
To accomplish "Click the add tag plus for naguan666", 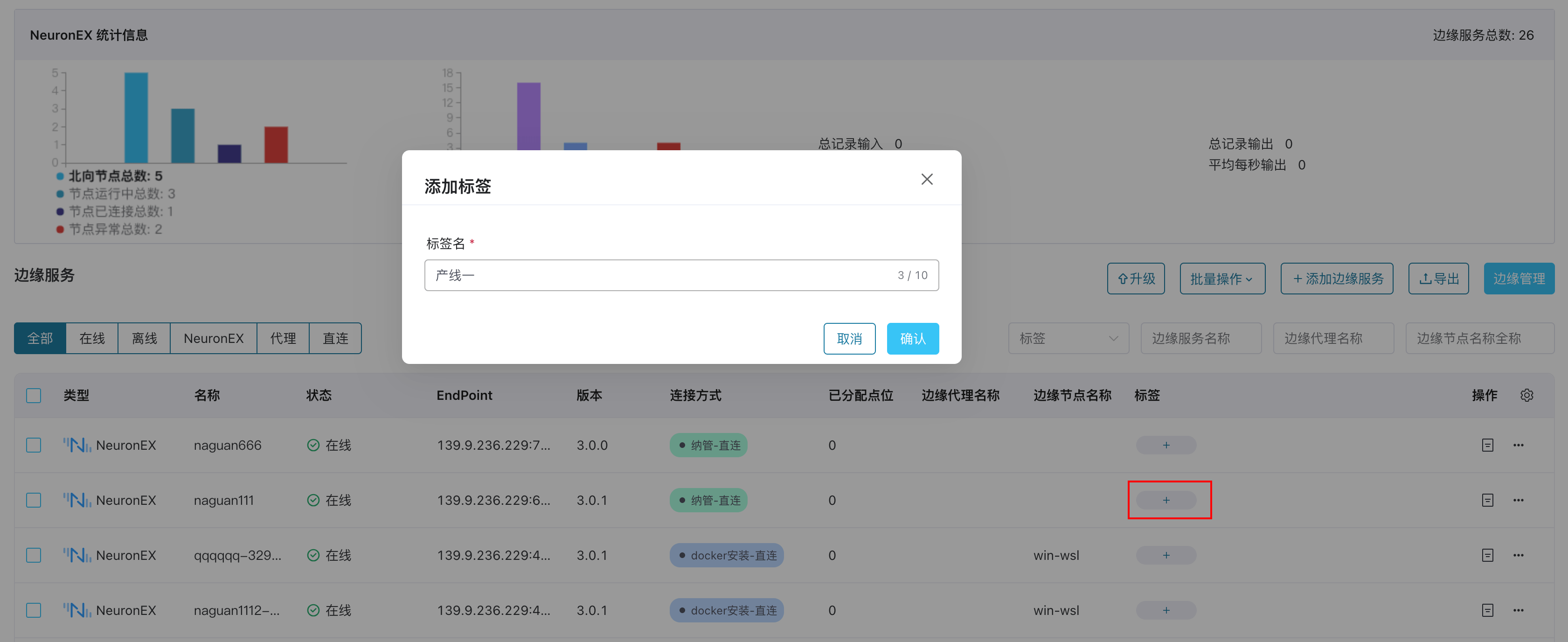I will click(1166, 445).
